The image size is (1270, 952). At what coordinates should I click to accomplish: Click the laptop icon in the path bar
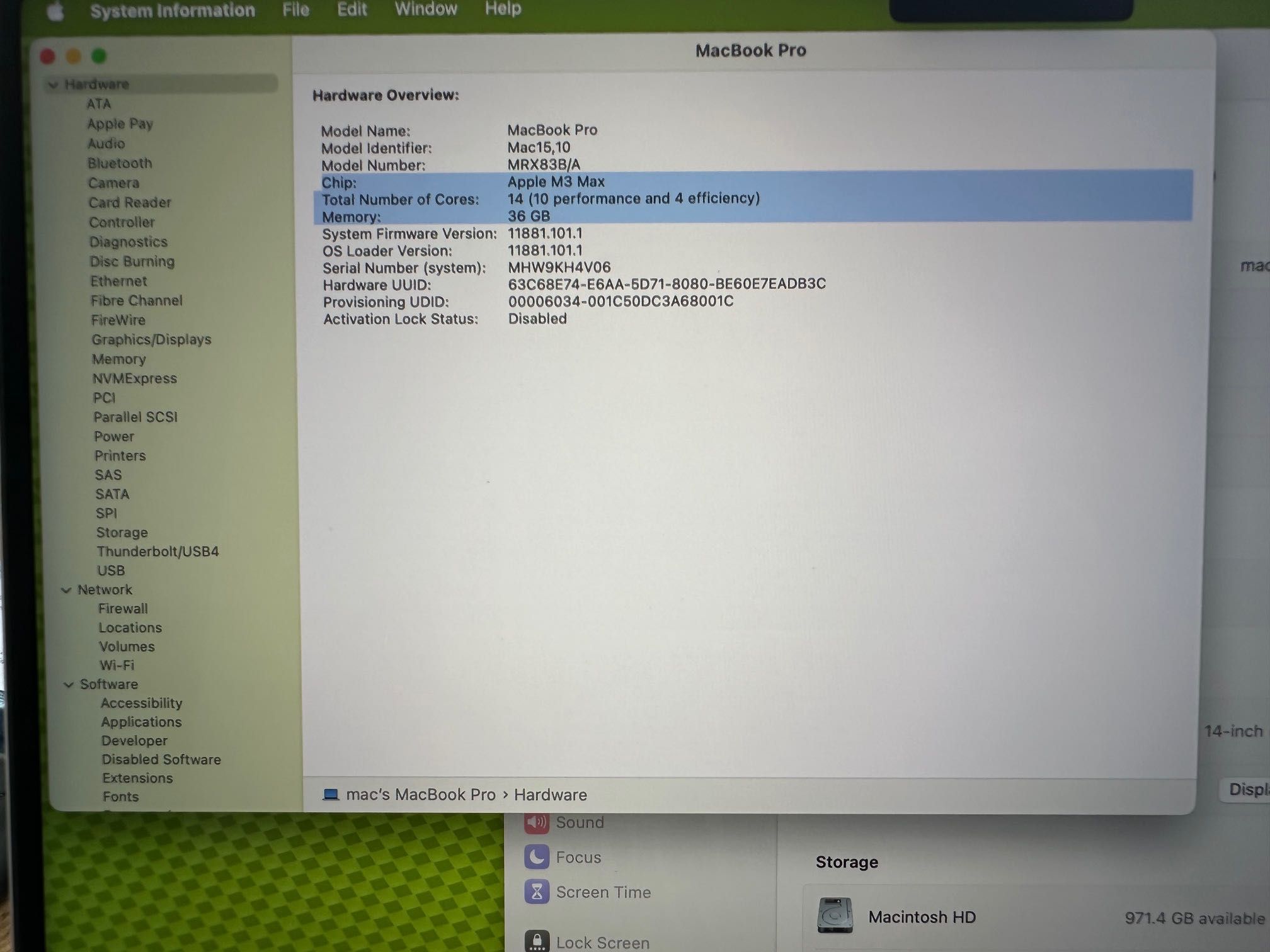tap(331, 795)
